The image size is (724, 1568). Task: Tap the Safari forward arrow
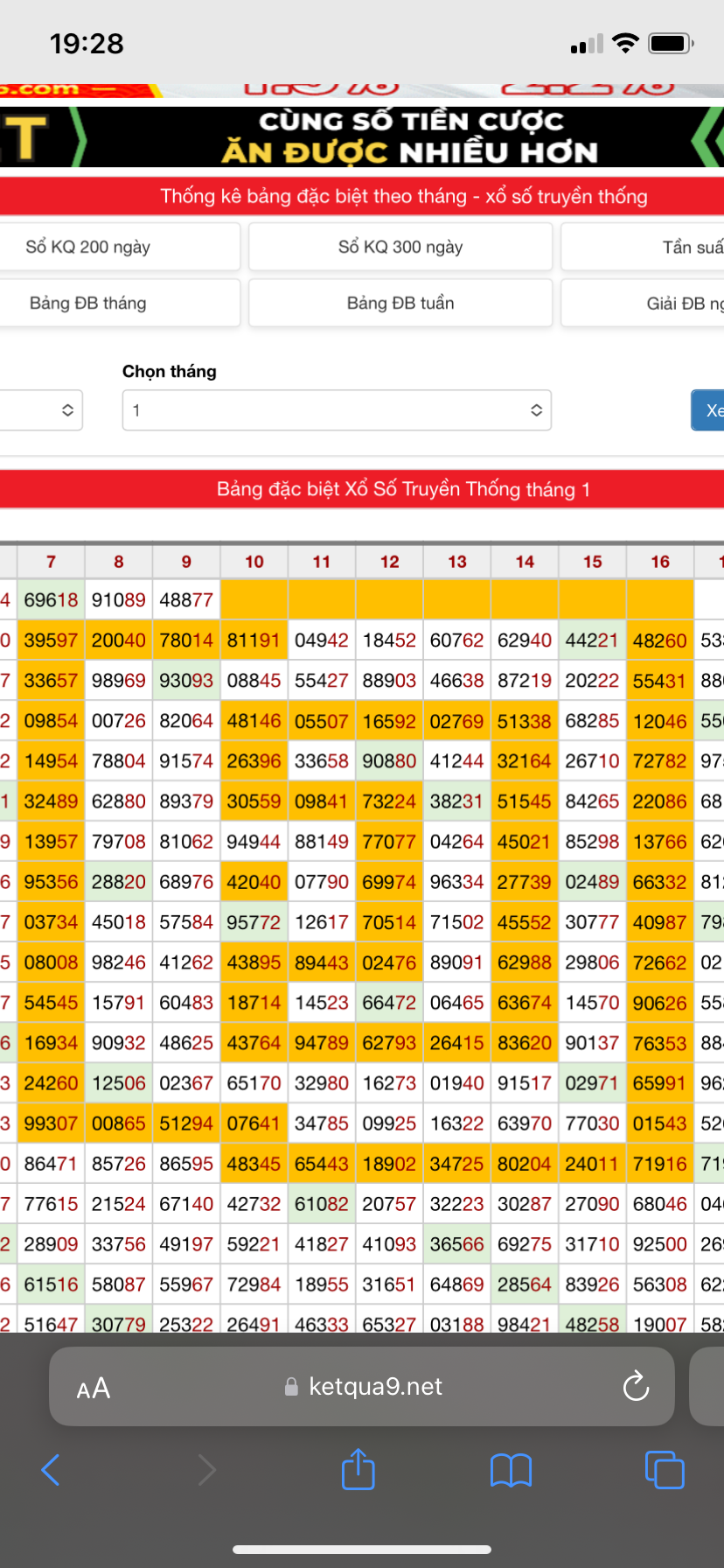click(206, 1469)
